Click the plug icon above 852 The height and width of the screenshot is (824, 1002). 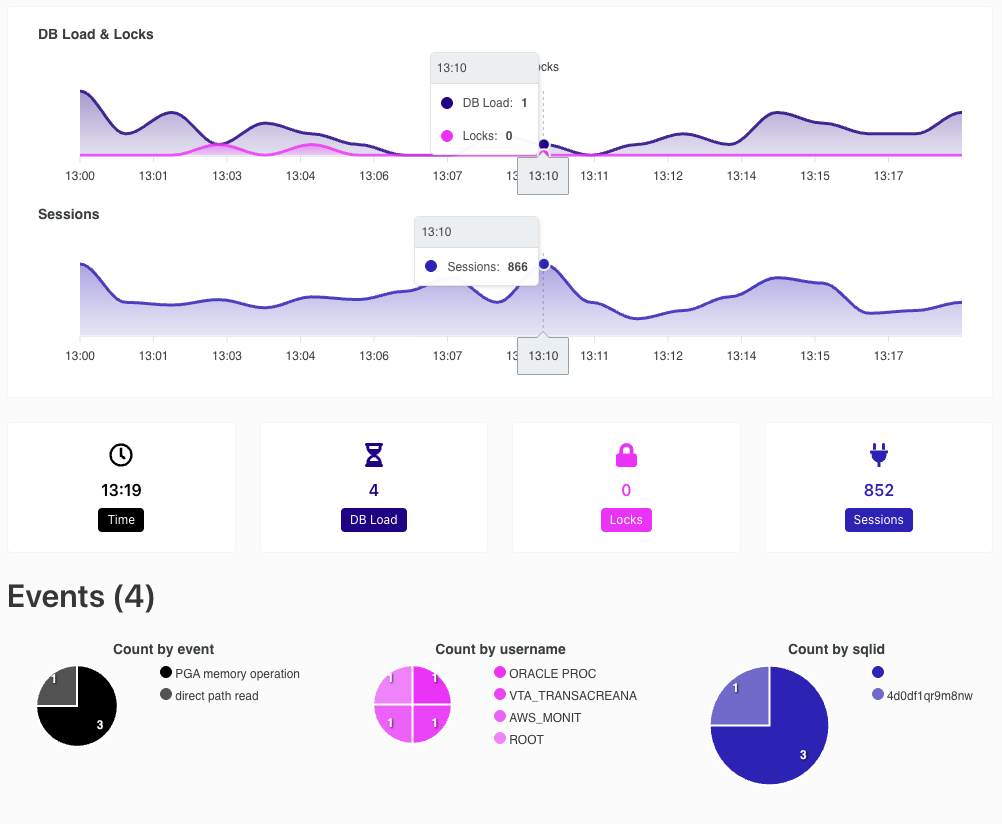(879, 455)
